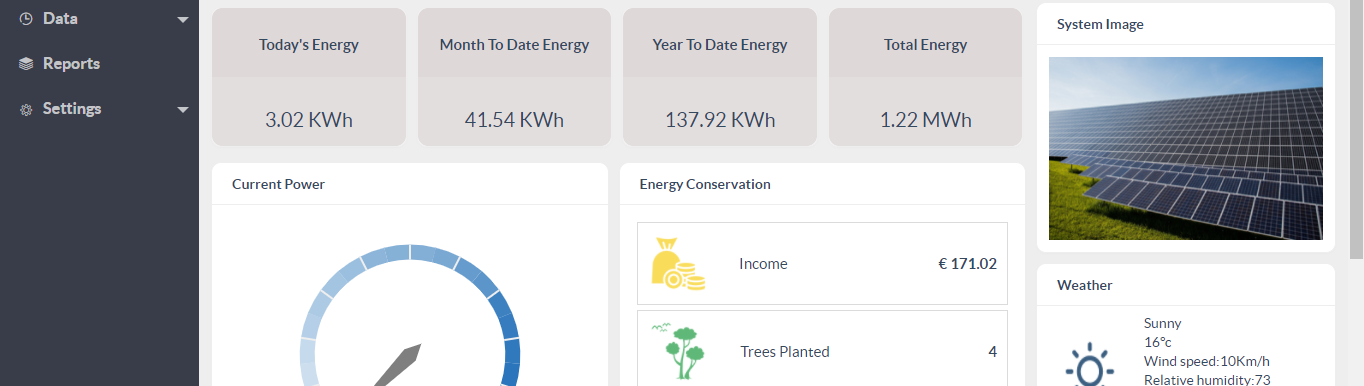This screenshot has width=1364, height=386.
Task: Click the 1.22 MWh value
Action: [925, 120]
